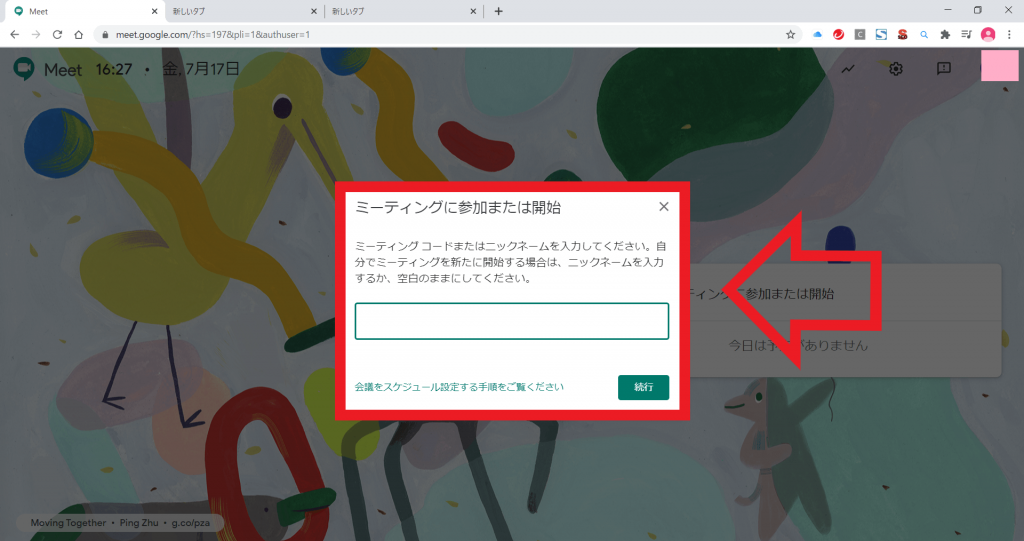Click the address bar URL
This screenshot has height=541, width=1024.
click(x=213, y=35)
